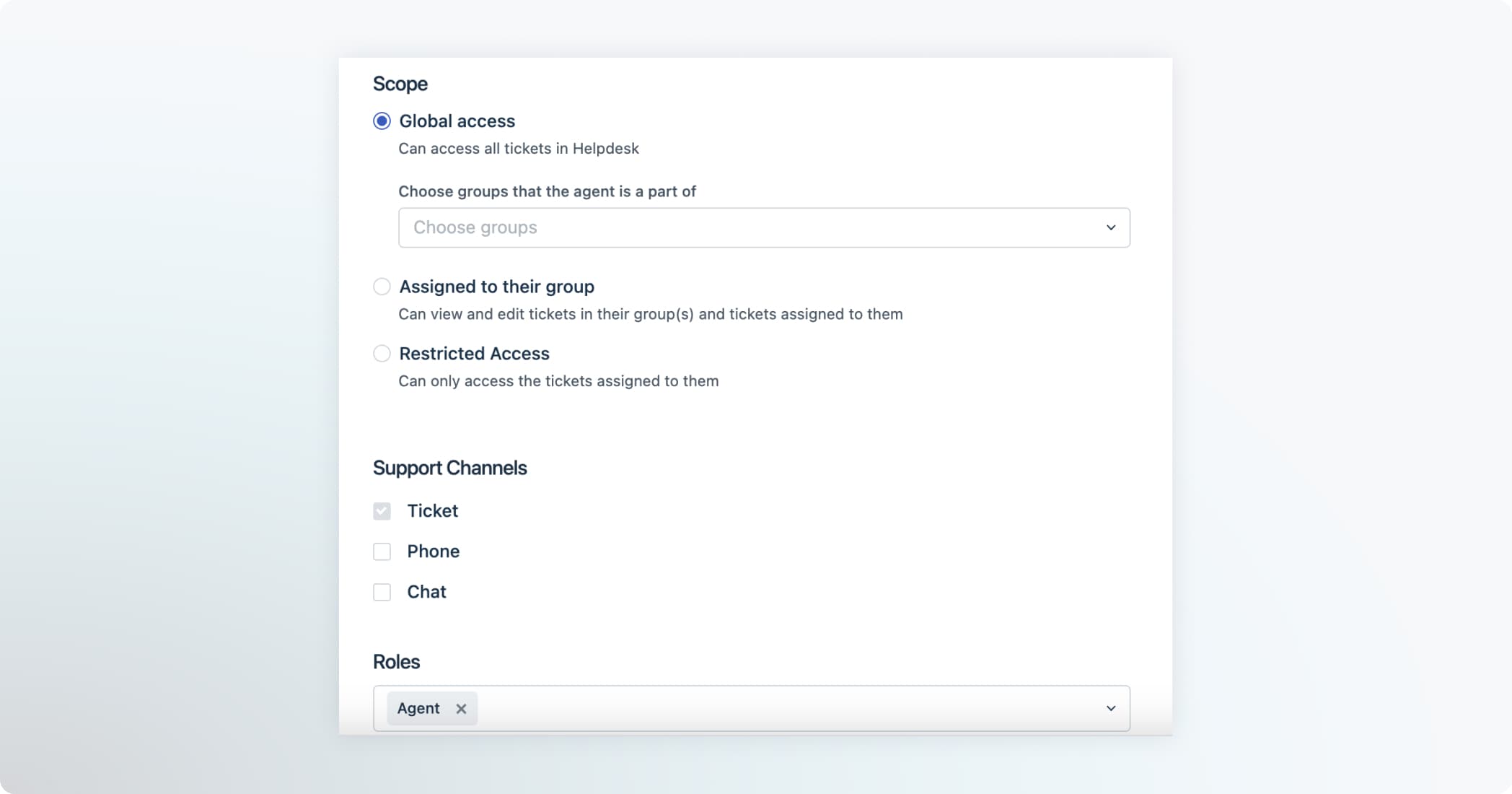The image size is (1512, 794).
Task: Click the Chat channel label
Action: point(427,592)
